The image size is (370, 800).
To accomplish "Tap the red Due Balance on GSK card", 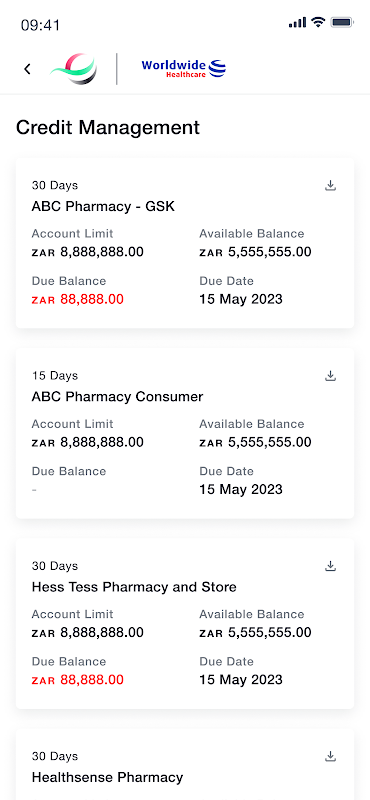I will coord(78,299).
